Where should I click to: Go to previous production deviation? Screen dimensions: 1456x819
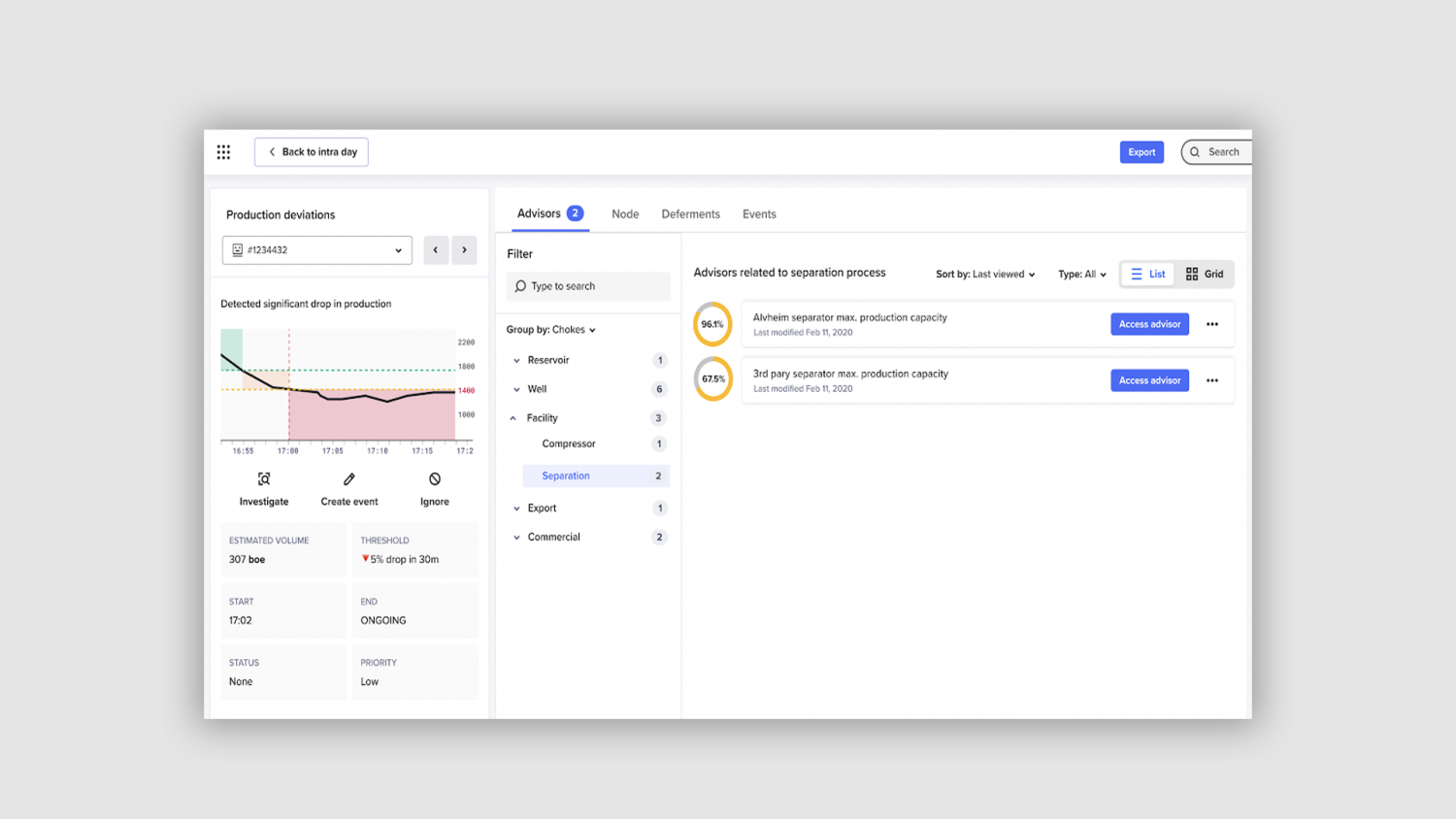coord(436,250)
